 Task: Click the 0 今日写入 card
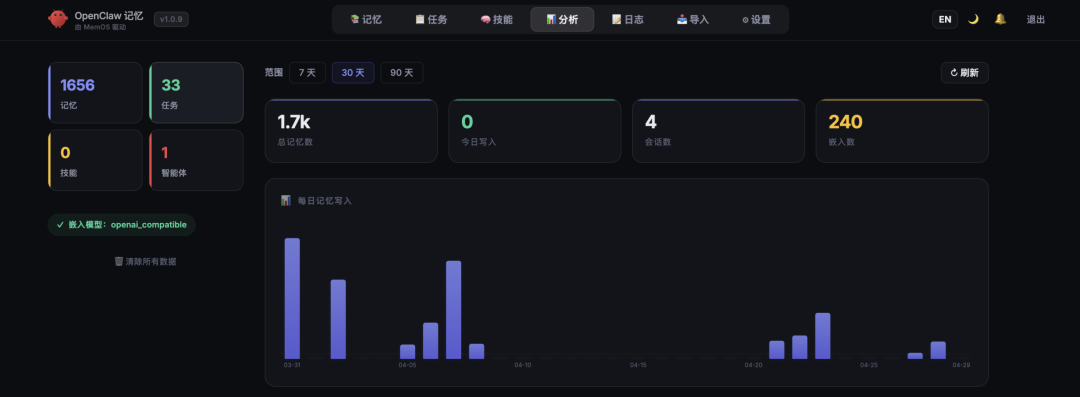click(x=534, y=131)
